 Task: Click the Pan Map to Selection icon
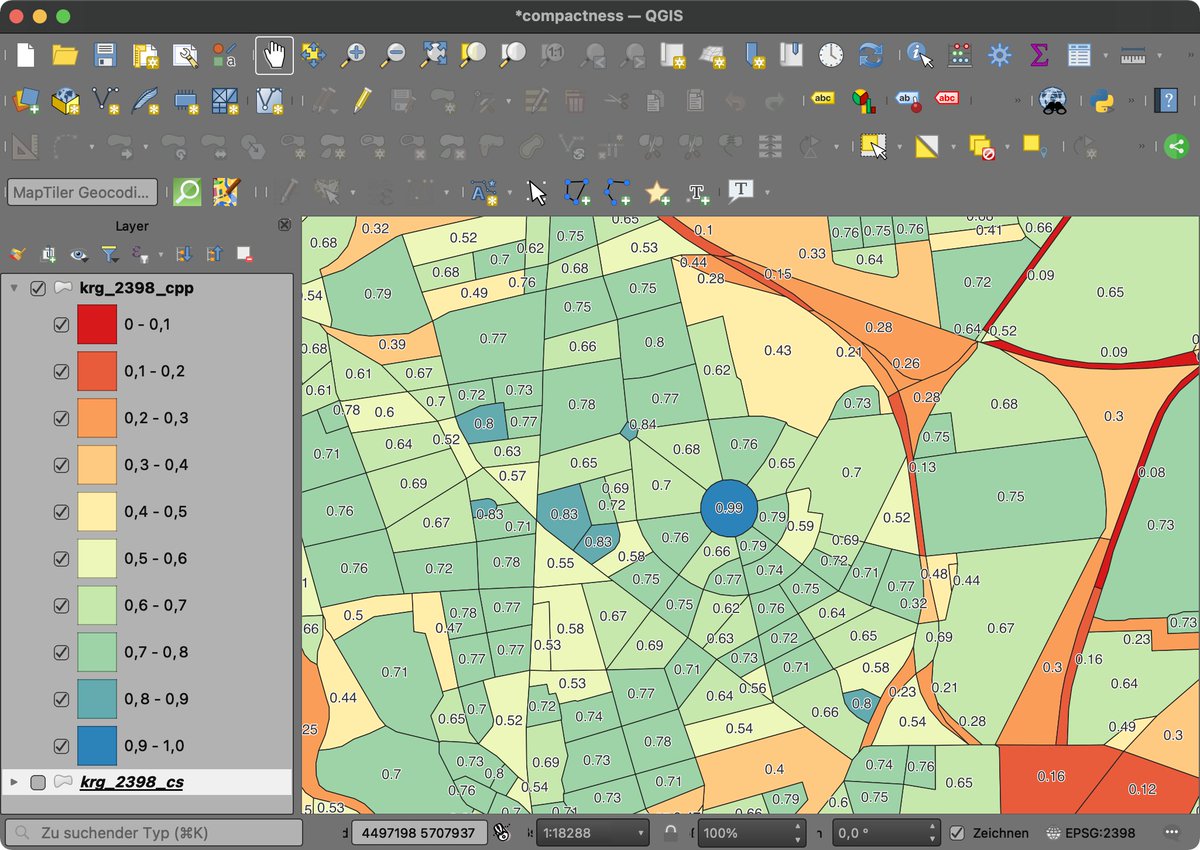click(x=314, y=55)
